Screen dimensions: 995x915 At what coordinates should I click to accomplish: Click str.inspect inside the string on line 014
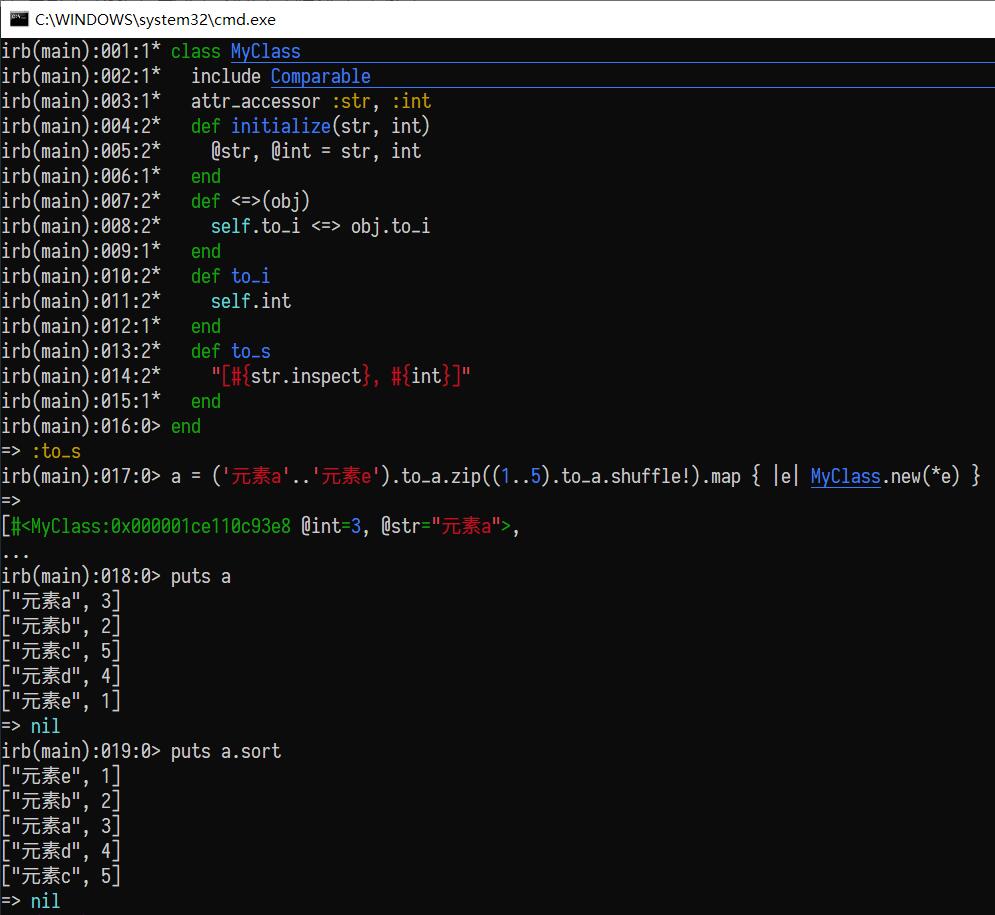click(x=306, y=376)
